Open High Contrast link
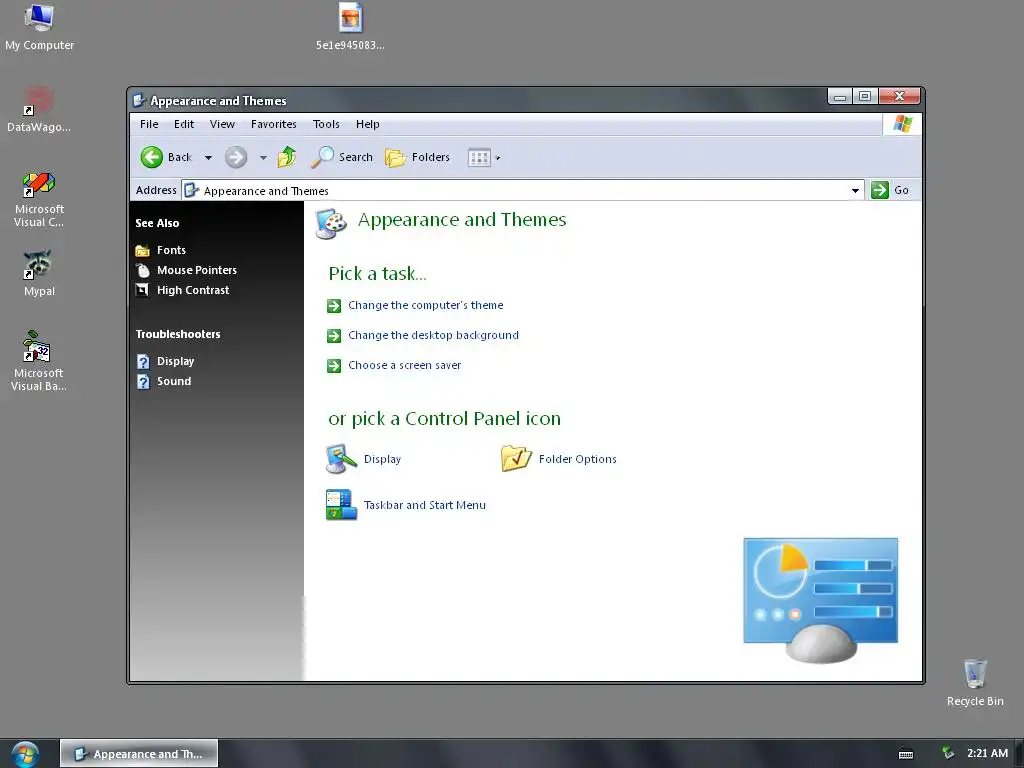This screenshot has height=768, width=1024. 193,290
